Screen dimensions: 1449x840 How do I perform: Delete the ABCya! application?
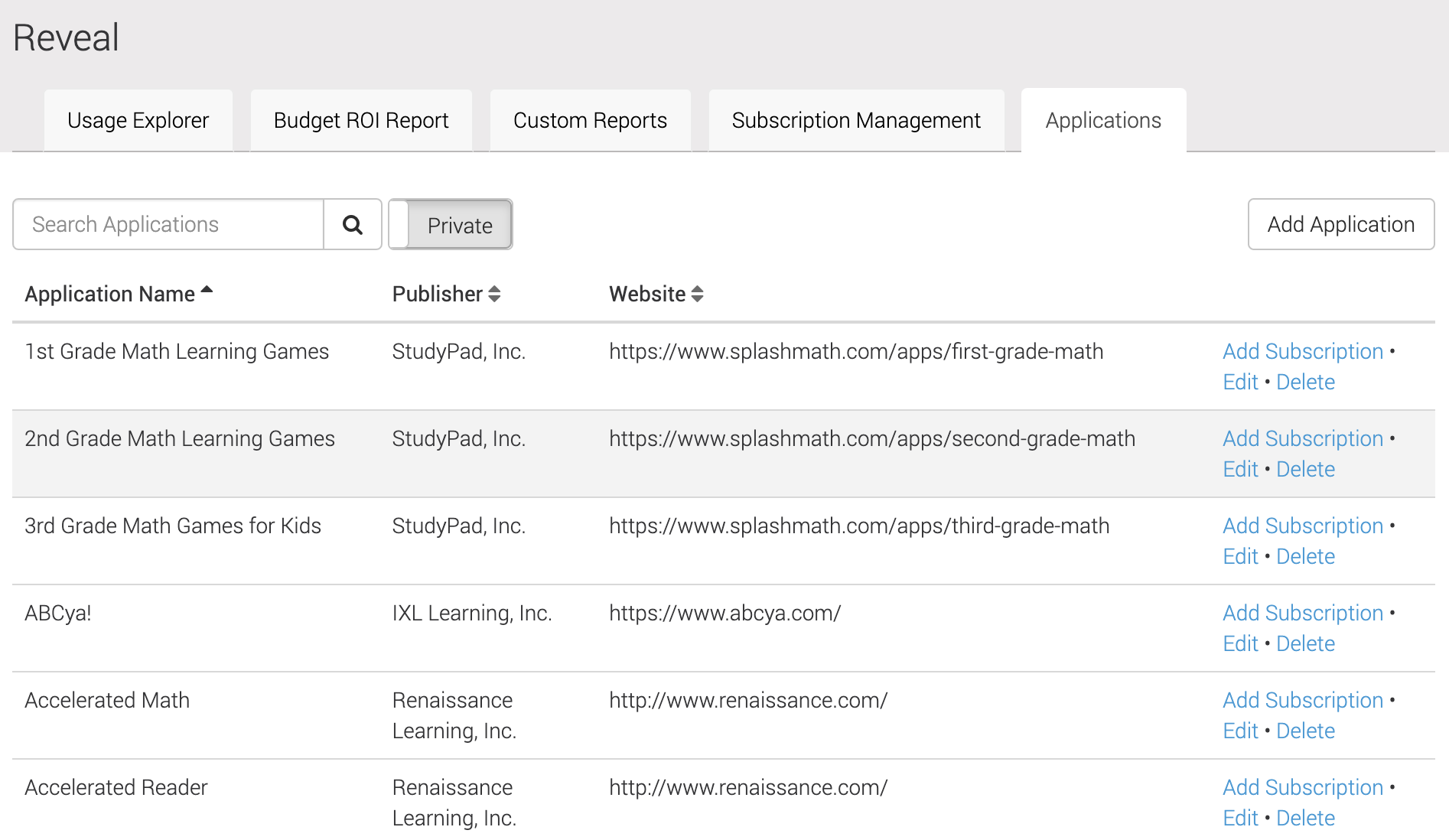[1305, 643]
